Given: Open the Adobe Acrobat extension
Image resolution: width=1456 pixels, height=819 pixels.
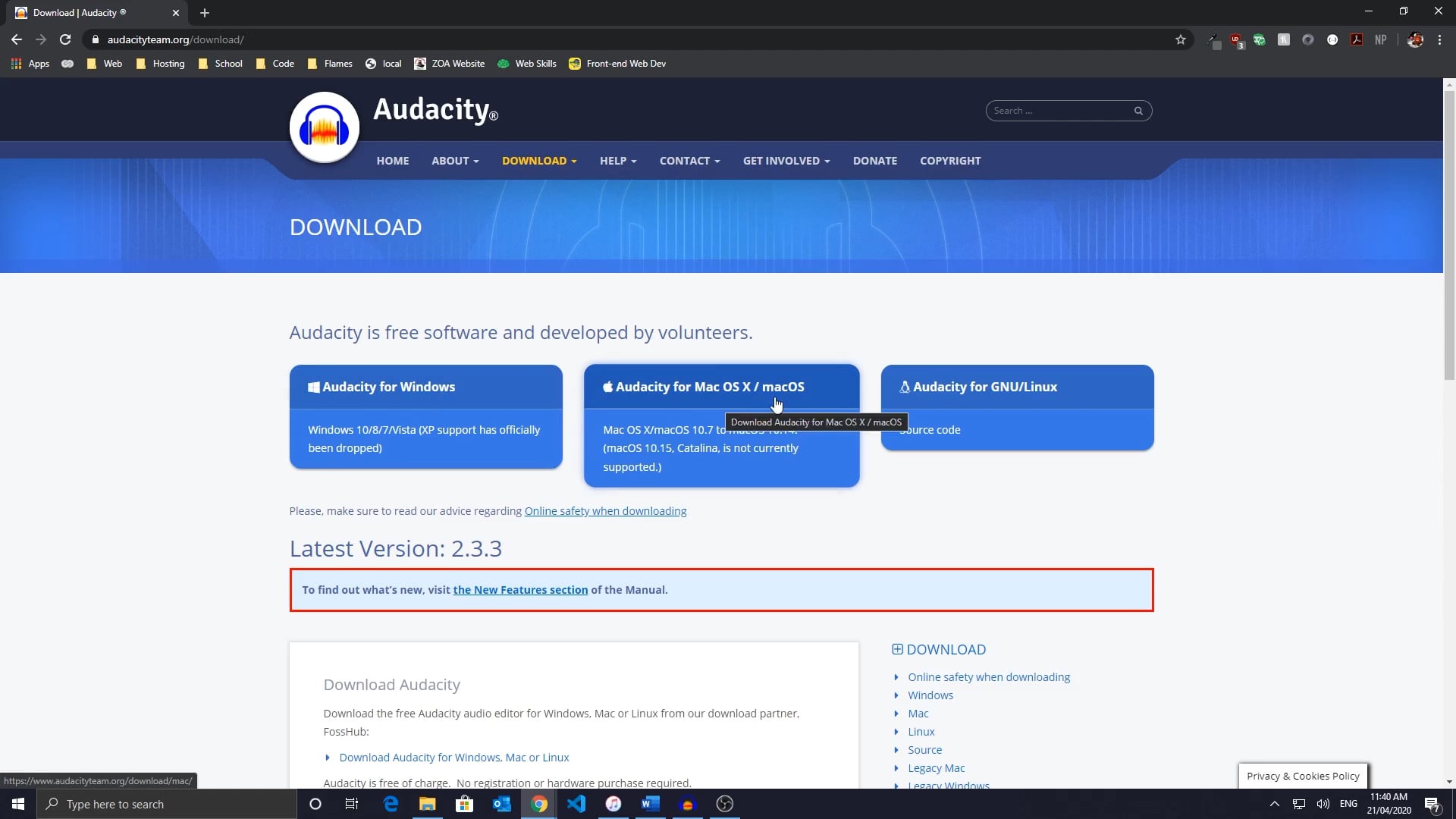Looking at the screenshot, I should click(1357, 40).
